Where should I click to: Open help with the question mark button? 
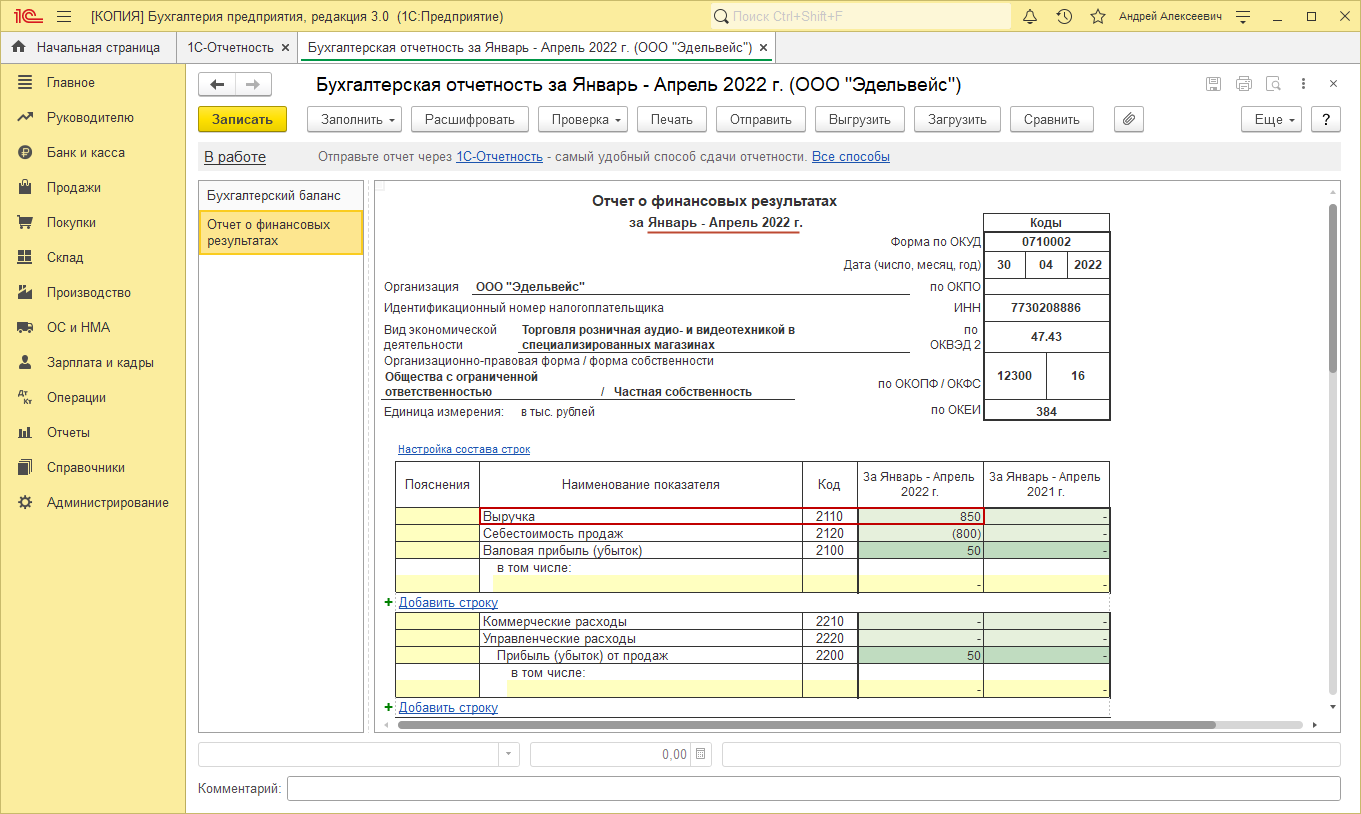pos(1326,119)
